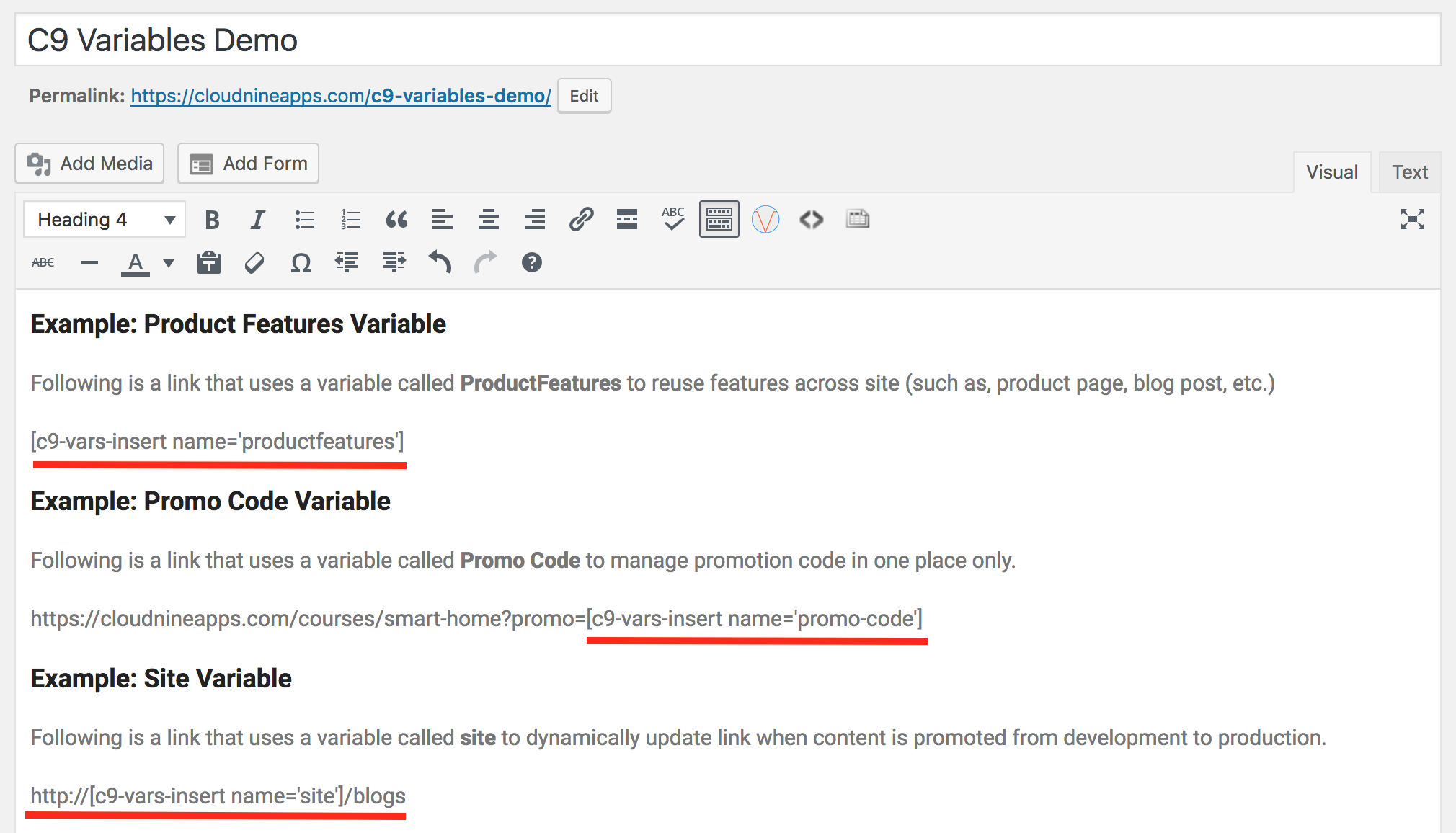Toggle strikethrough formatting

[x=43, y=263]
